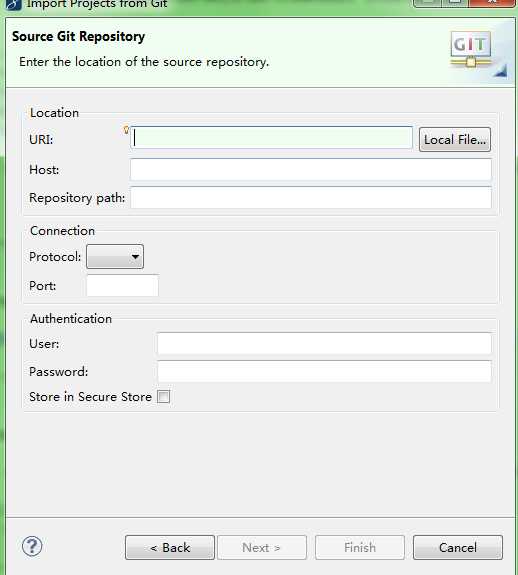Click the Port input box
This screenshot has height=575, width=518.
pyautogui.click(x=122, y=286)
